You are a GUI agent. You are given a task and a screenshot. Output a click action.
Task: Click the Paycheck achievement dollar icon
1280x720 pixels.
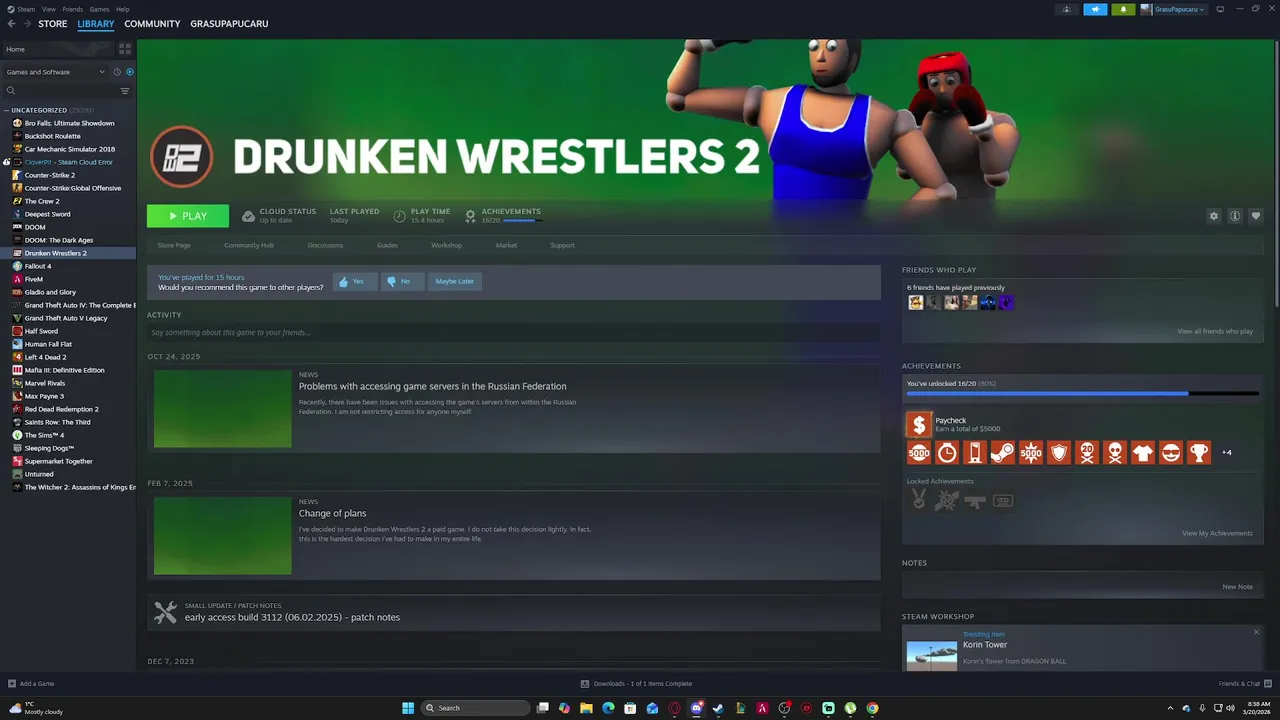pos(918,425)
